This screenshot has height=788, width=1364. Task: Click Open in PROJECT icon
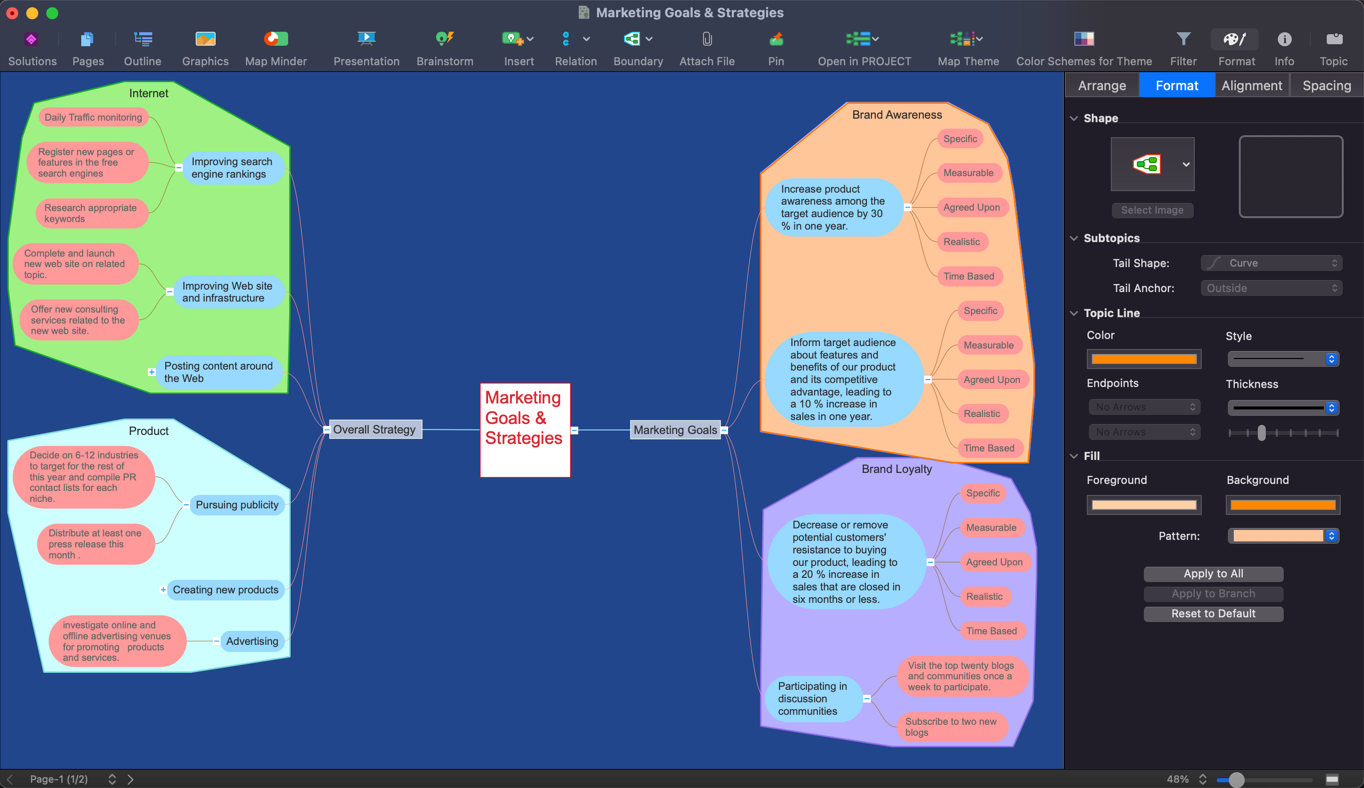(858, 39)
